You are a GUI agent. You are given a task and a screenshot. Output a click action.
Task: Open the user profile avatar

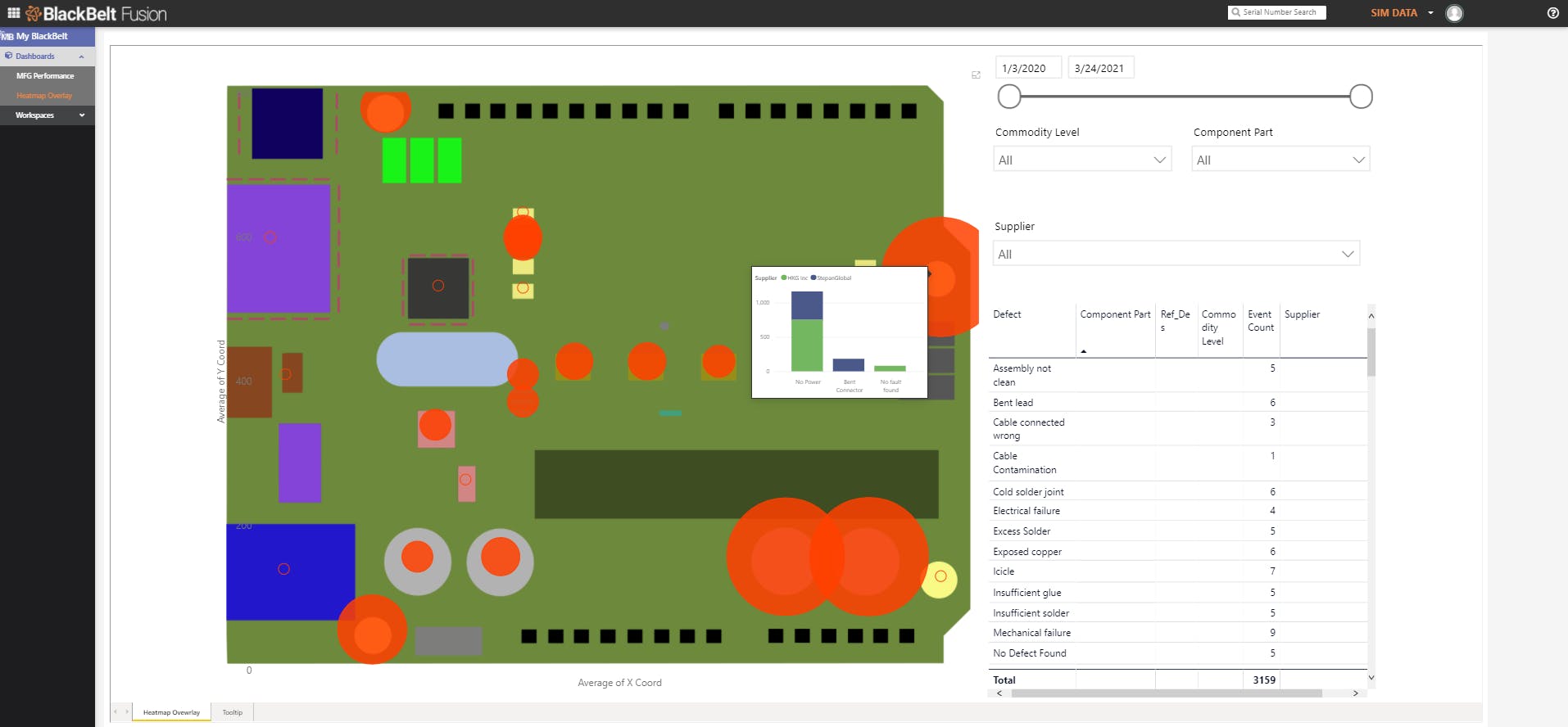click(x=1454, y=13)
